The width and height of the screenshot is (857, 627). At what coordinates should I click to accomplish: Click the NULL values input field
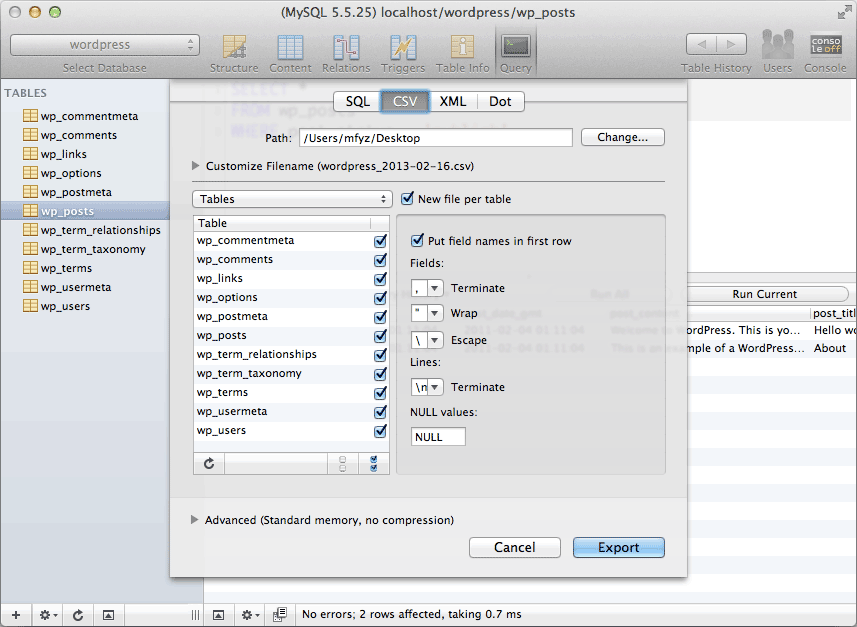(438, 437)
